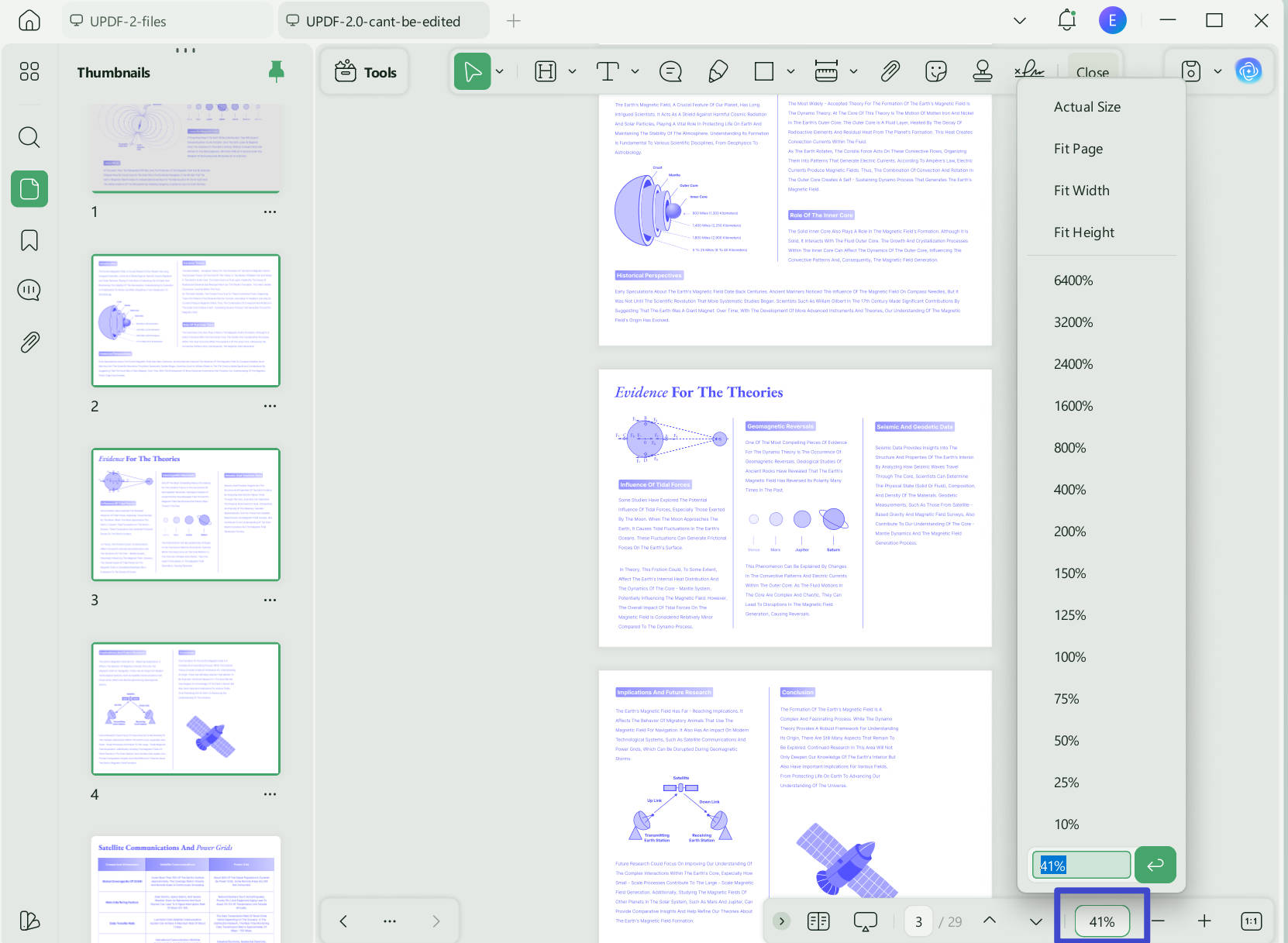This screenshot has width=1288, height=943.
Task: Open page 3 thumbnail options menu
Action: (x=270, y=600)
